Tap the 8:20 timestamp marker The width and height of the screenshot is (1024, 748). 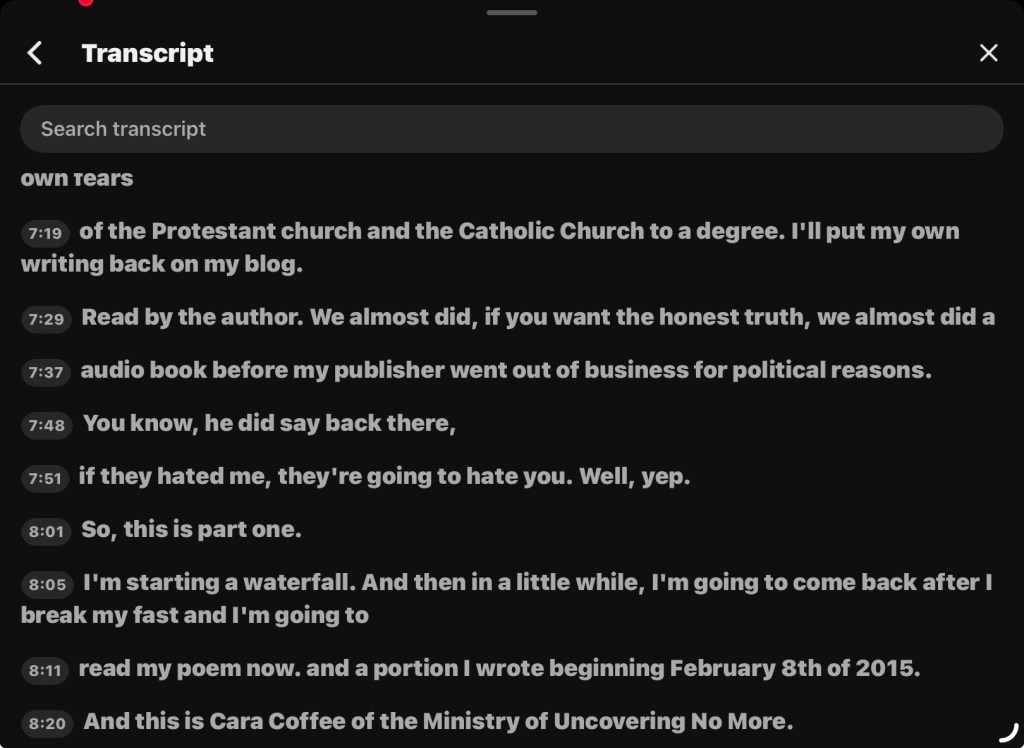pyautogui.click(x=46, y=723)
